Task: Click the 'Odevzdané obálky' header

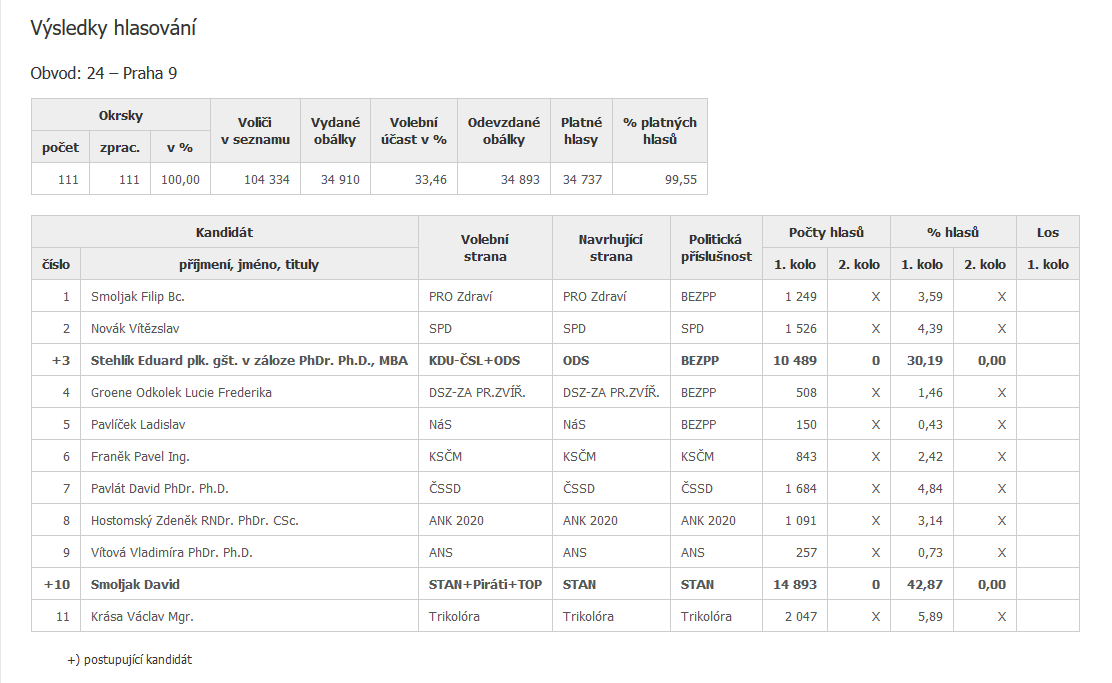Action: [x=504, y=131]
